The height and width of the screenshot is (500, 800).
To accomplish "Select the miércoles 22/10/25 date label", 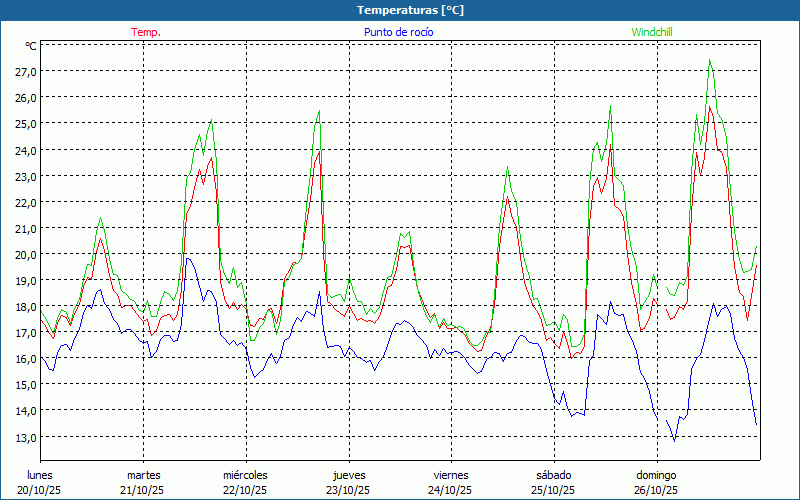I will (x=245, y=482).
